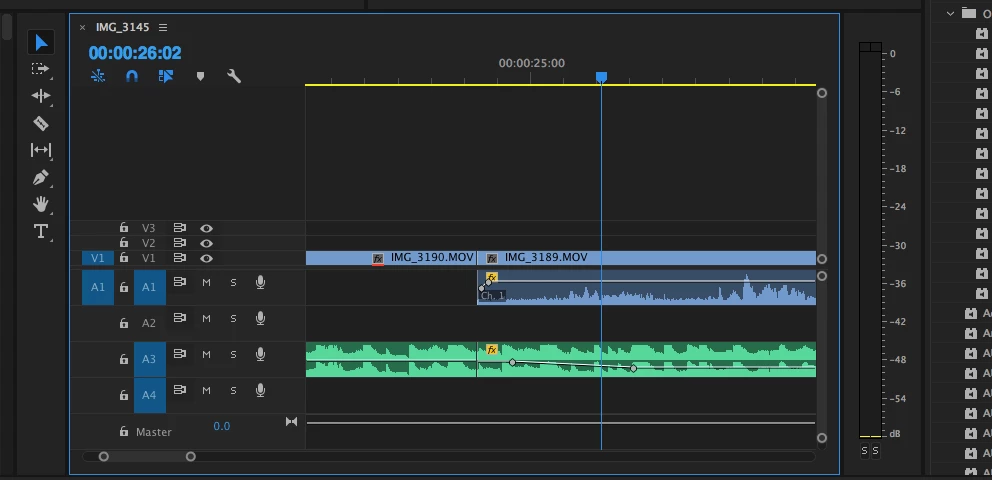Toggle V1 source patching button
Screen dimensions: 992x480
pyautogui.click(x=97, y=258)
